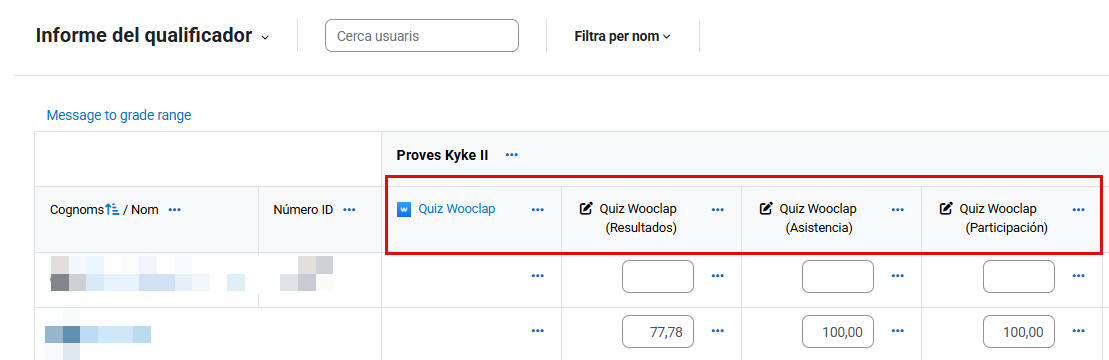This screenshot has width=1109, height=360.
Task: Open the three-dot menu beside Cognoms / Nom
Action: click(x=175, y=209)
